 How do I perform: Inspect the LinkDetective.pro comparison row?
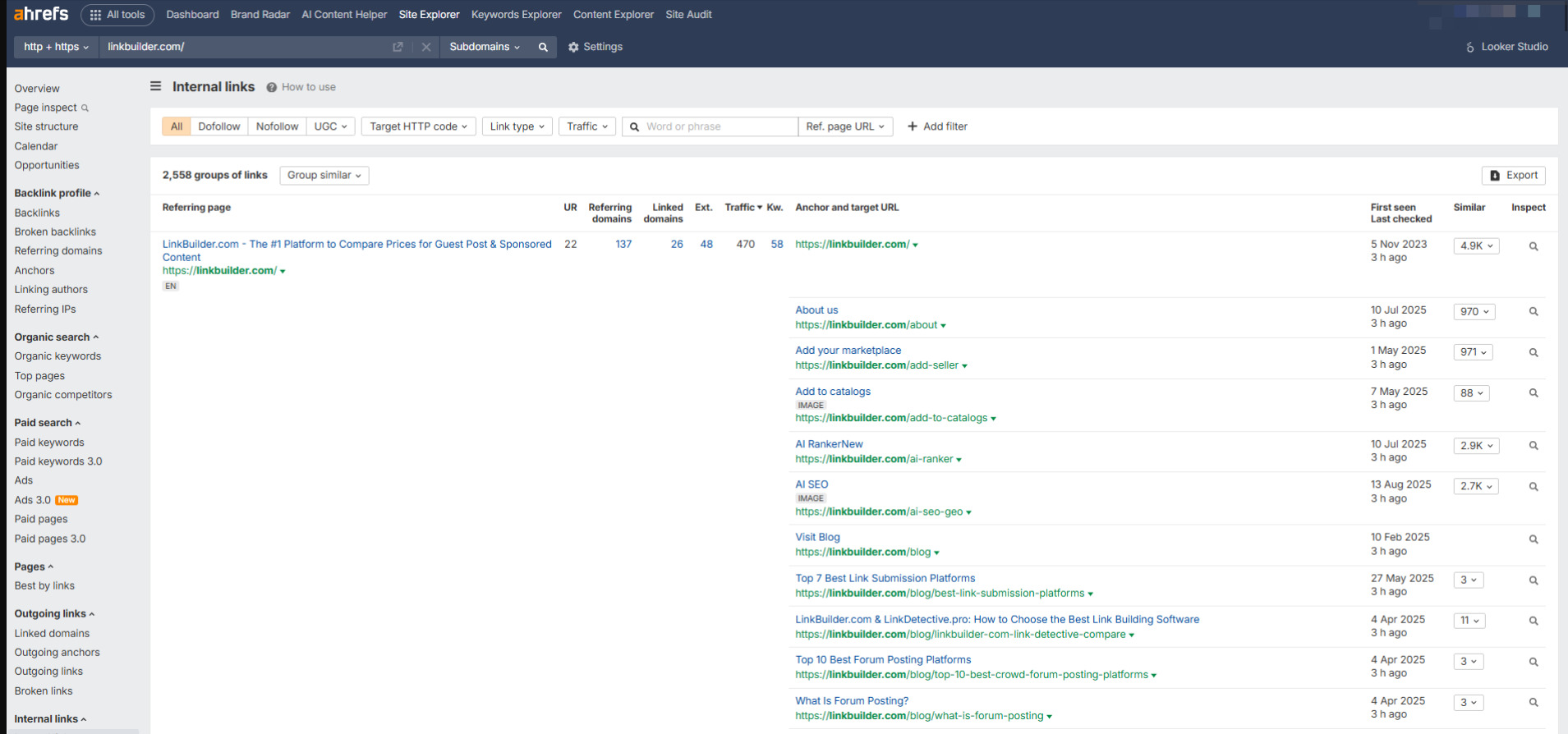[x=1534, y=622]
